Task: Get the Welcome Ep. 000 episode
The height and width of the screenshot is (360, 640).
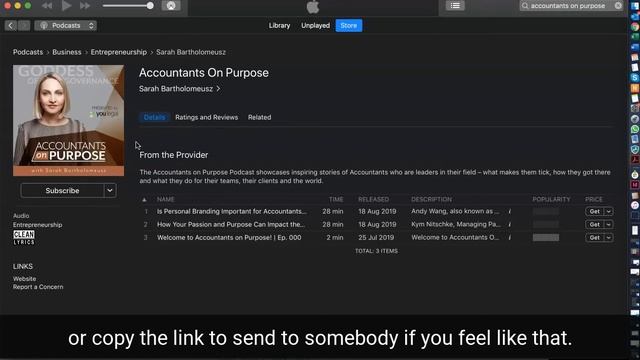Action: click(x=595, y=238)
